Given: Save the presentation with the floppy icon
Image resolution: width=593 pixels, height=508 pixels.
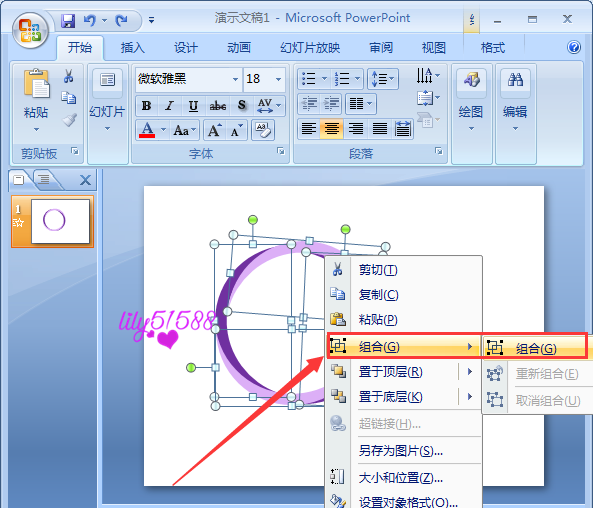Looking at the screenshot, I should [x=68, y=20].
